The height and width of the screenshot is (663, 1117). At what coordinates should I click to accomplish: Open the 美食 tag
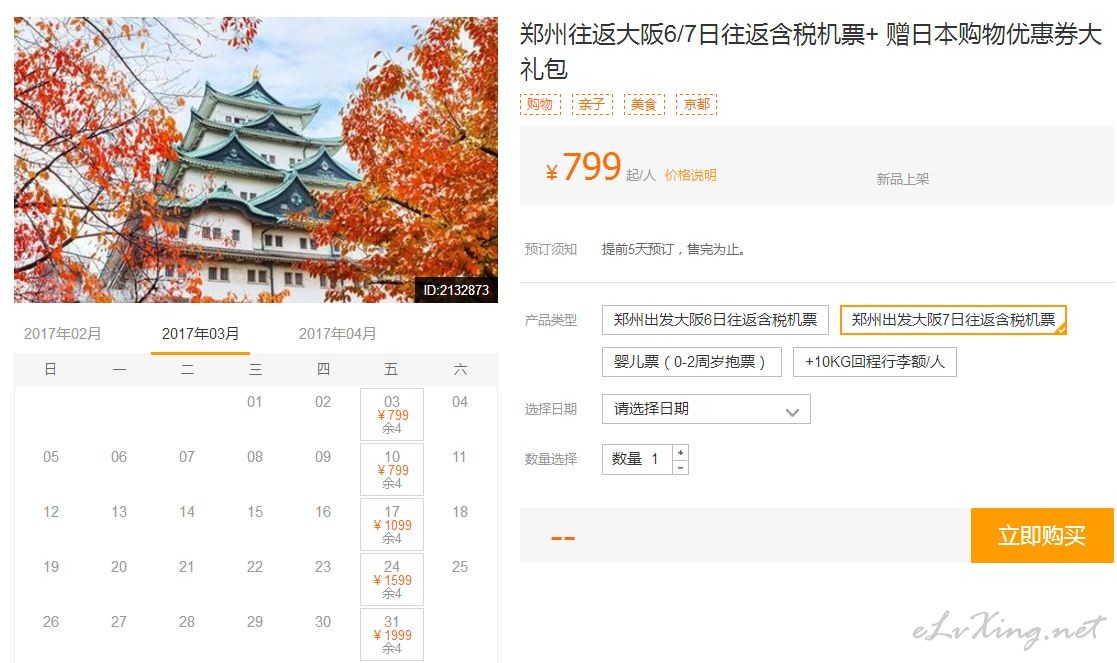(644, 104)
